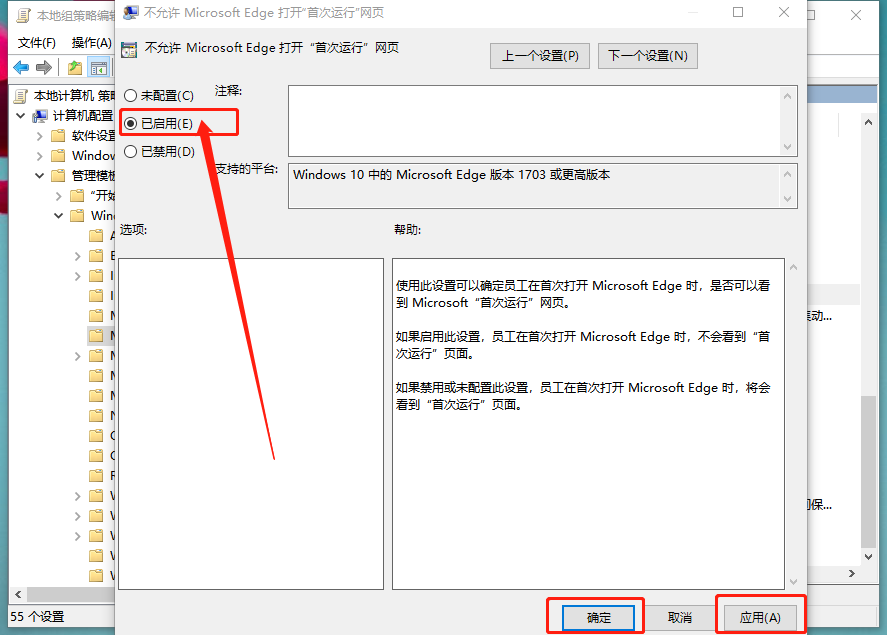Click the 应用(A) button
Viewport: 887px width, 635px height.
(x=760, y=617)
